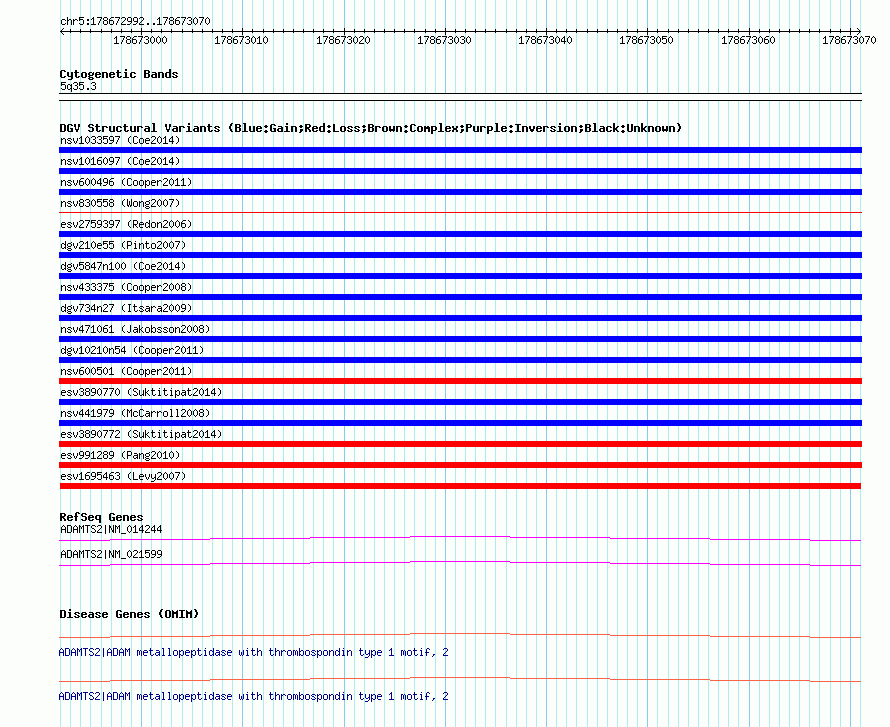The height and width of the screenshot is (727, 890).
Task: Select ruler position 178673050
Action: 646,40
